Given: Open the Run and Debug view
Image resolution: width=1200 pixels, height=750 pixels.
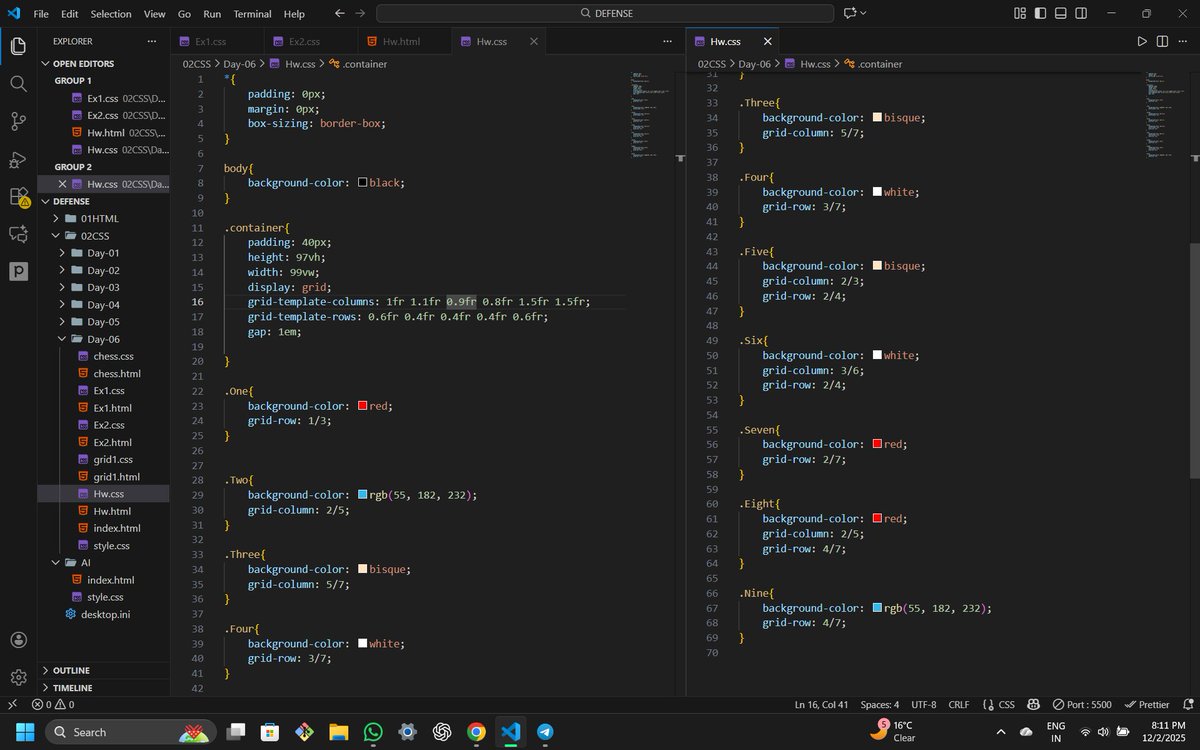Looking at the screenshot, I should (x=17, y=159).
